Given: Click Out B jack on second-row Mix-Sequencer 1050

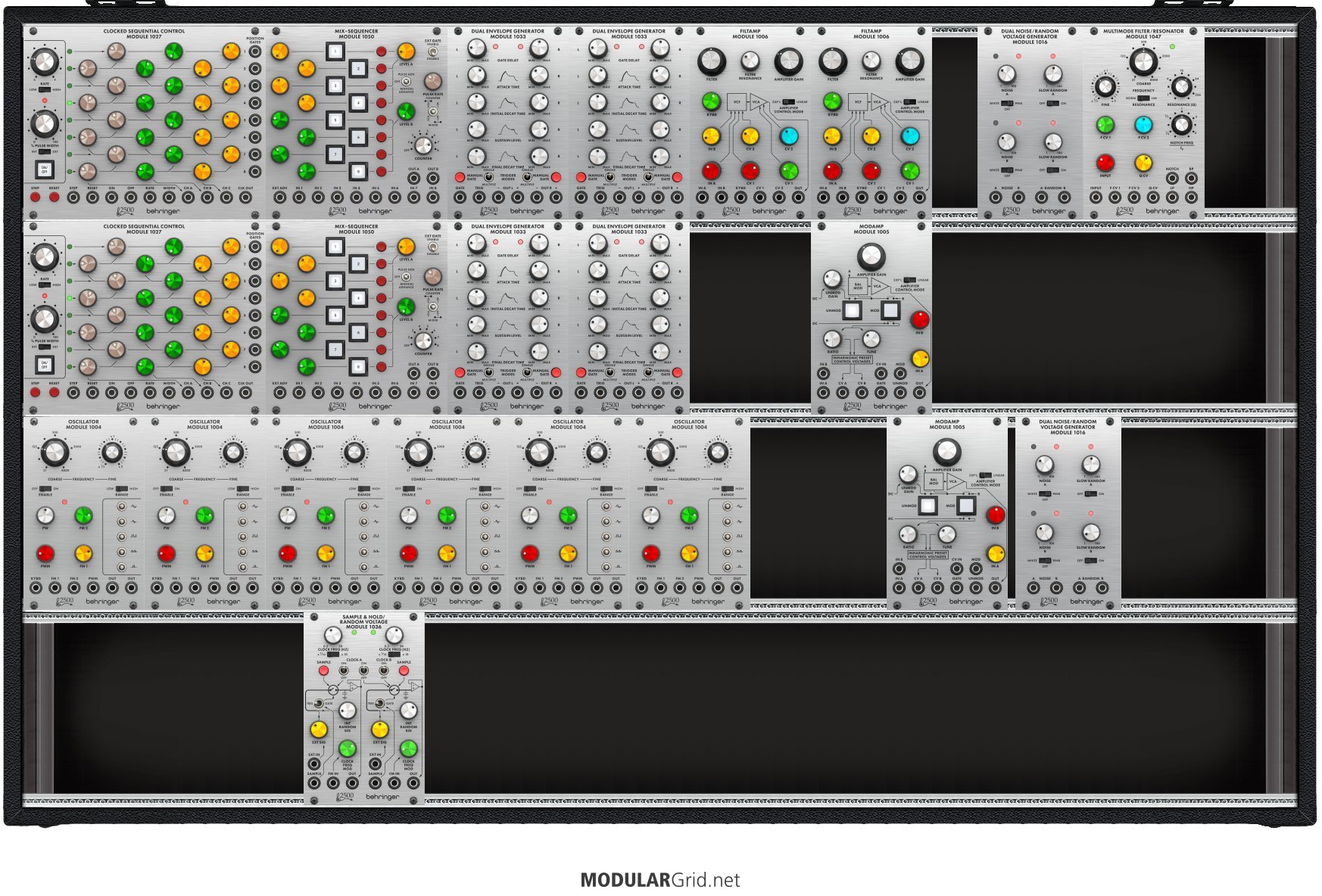Looking at the screenshot, I should [433, 374].
